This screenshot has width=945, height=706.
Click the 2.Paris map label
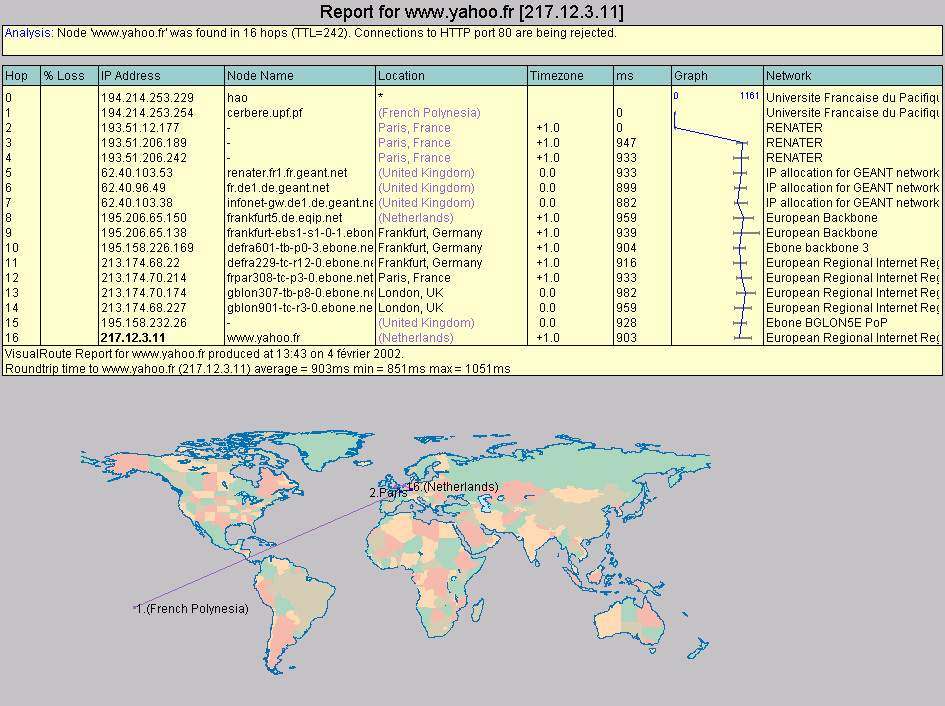point(388,493)
